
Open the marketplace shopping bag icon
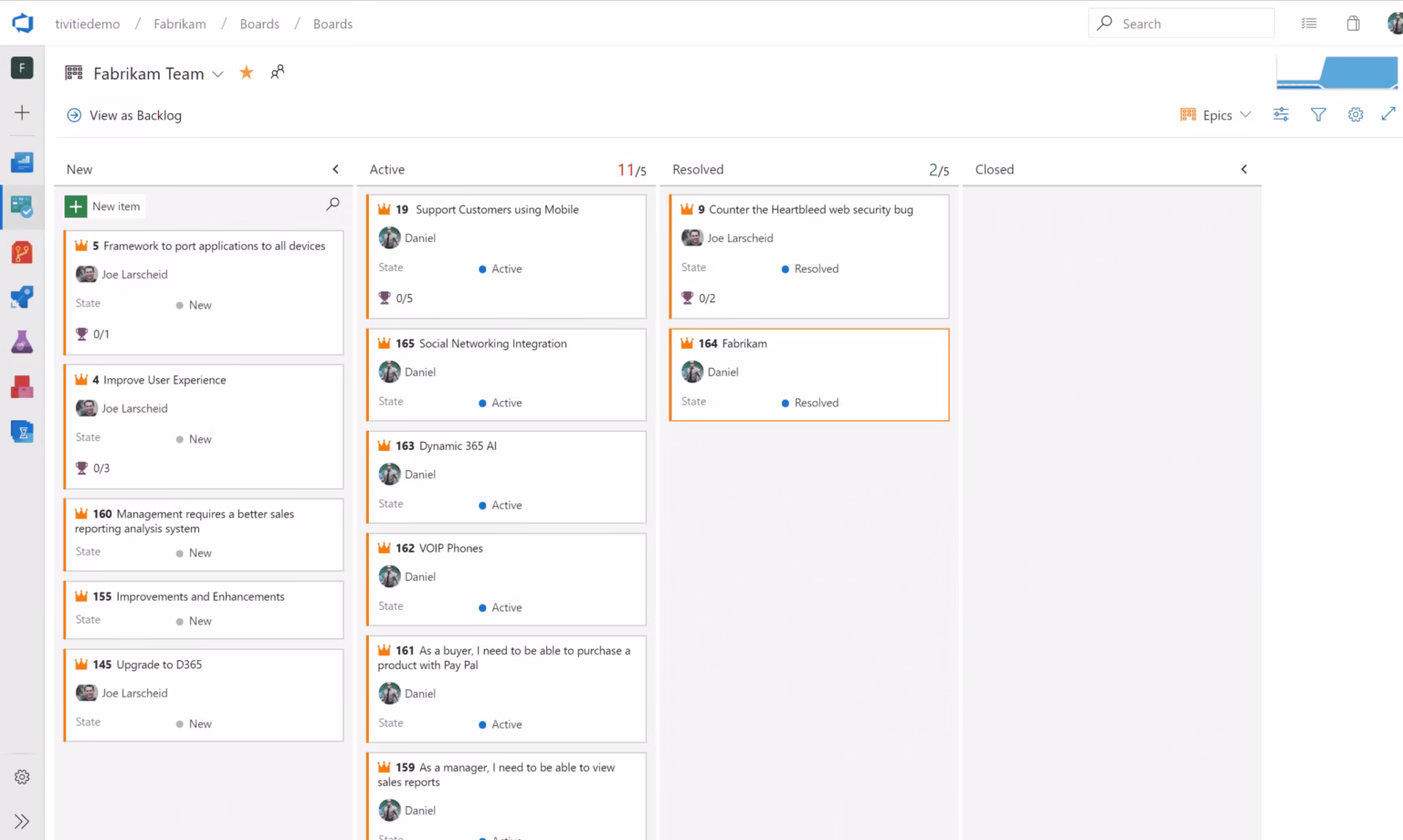pos(1353,24)
